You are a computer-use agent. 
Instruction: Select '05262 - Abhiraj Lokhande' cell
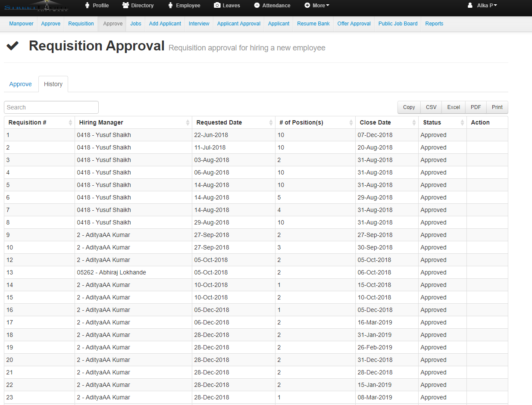point(111,272)
